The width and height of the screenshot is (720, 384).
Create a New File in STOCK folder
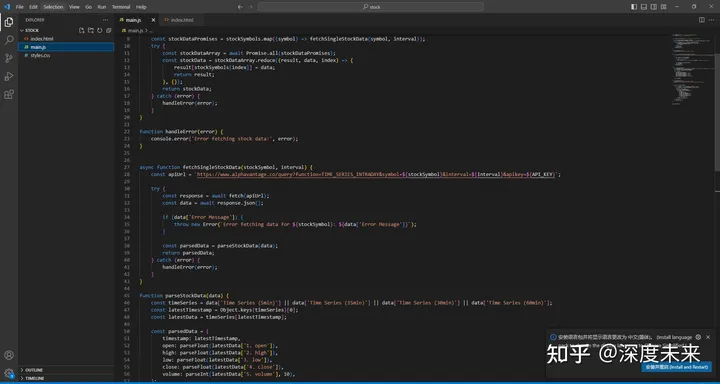82,30
